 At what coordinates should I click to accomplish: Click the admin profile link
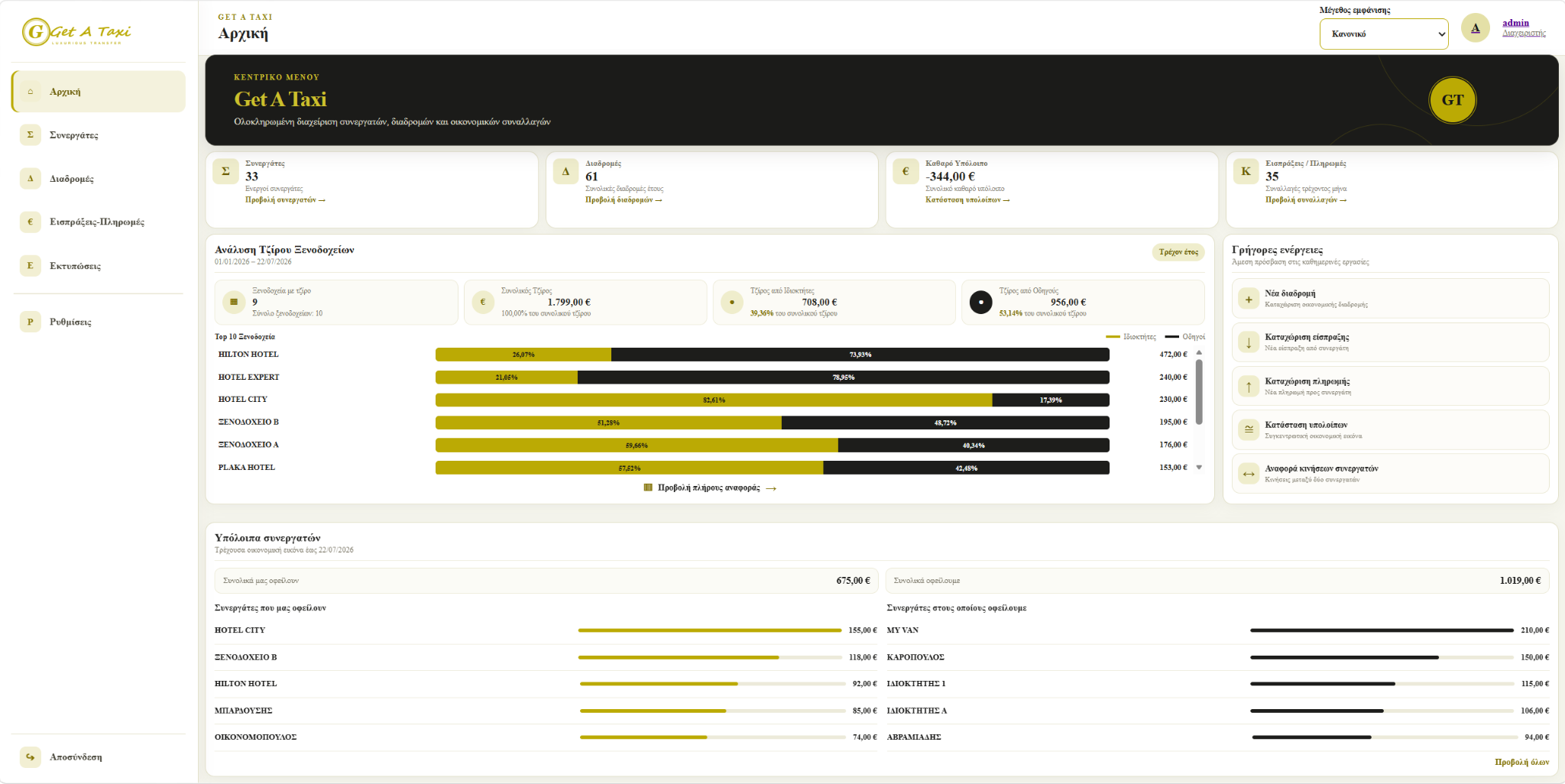point(1515,23)
